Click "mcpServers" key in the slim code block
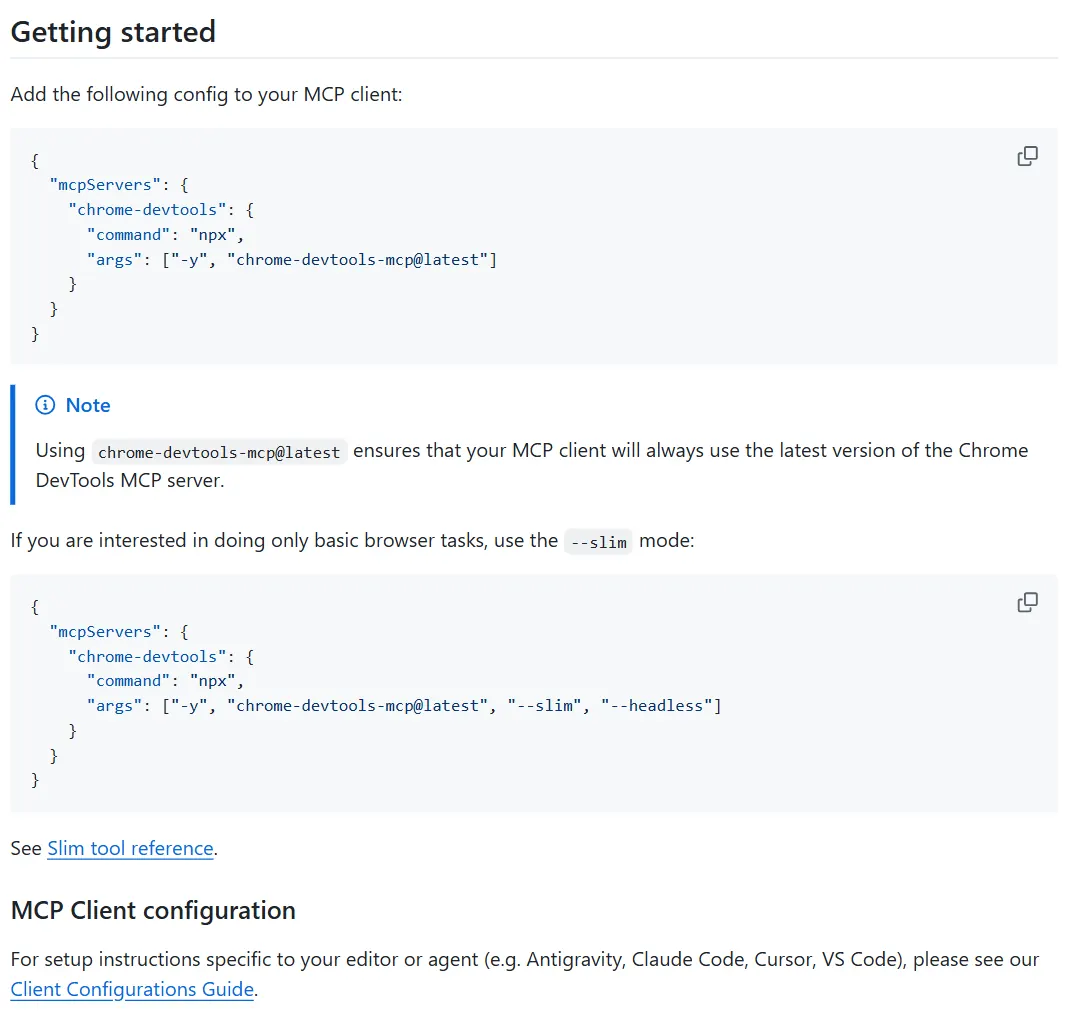Screen dimensions: 1068x1023 (105, 632)
